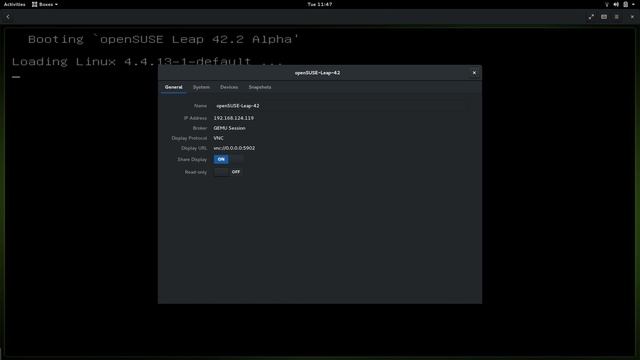
Task: Open the Boxes application menu
Action: 45,4
